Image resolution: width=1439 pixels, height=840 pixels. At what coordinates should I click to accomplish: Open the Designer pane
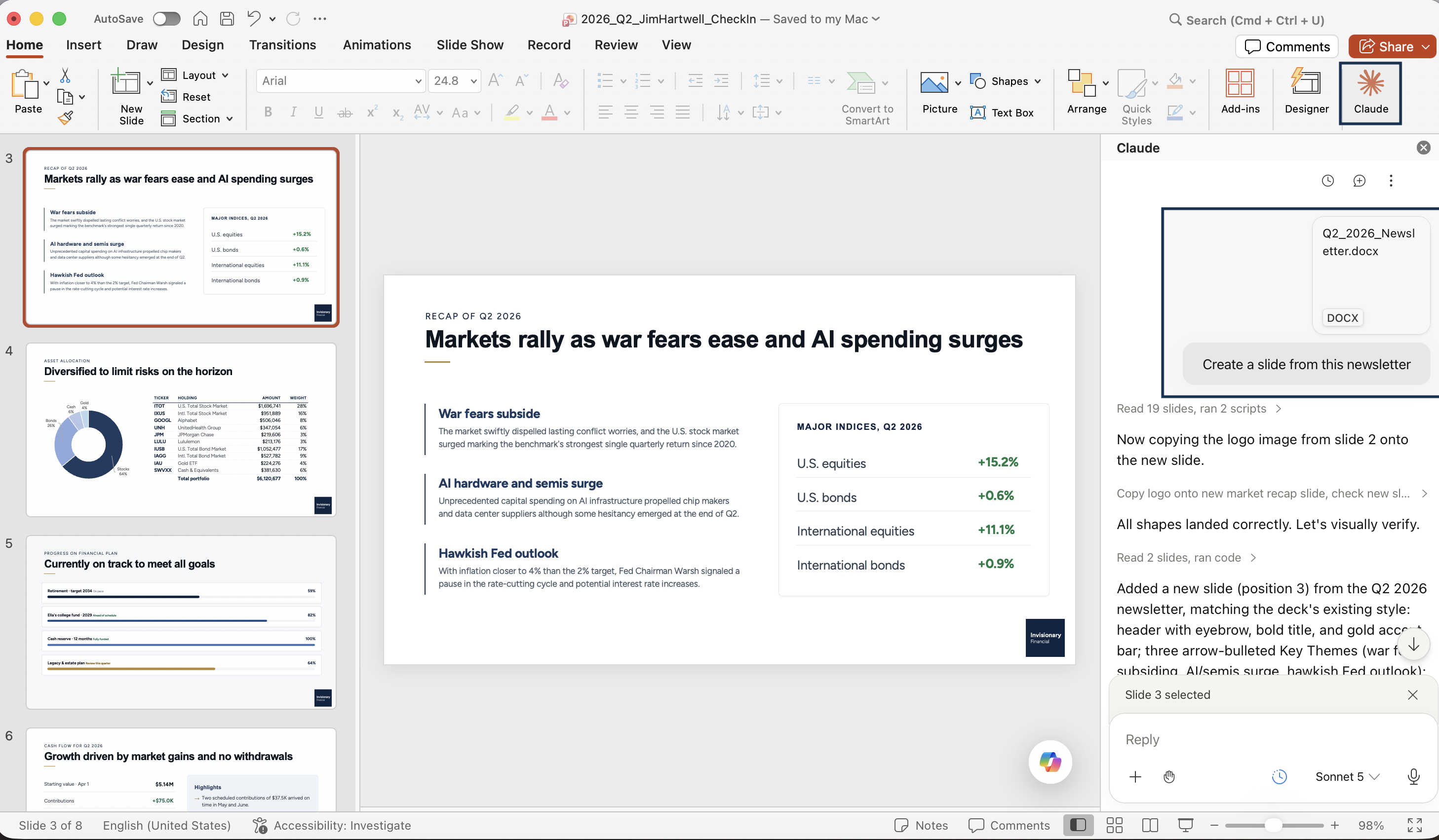(1306, 91)
